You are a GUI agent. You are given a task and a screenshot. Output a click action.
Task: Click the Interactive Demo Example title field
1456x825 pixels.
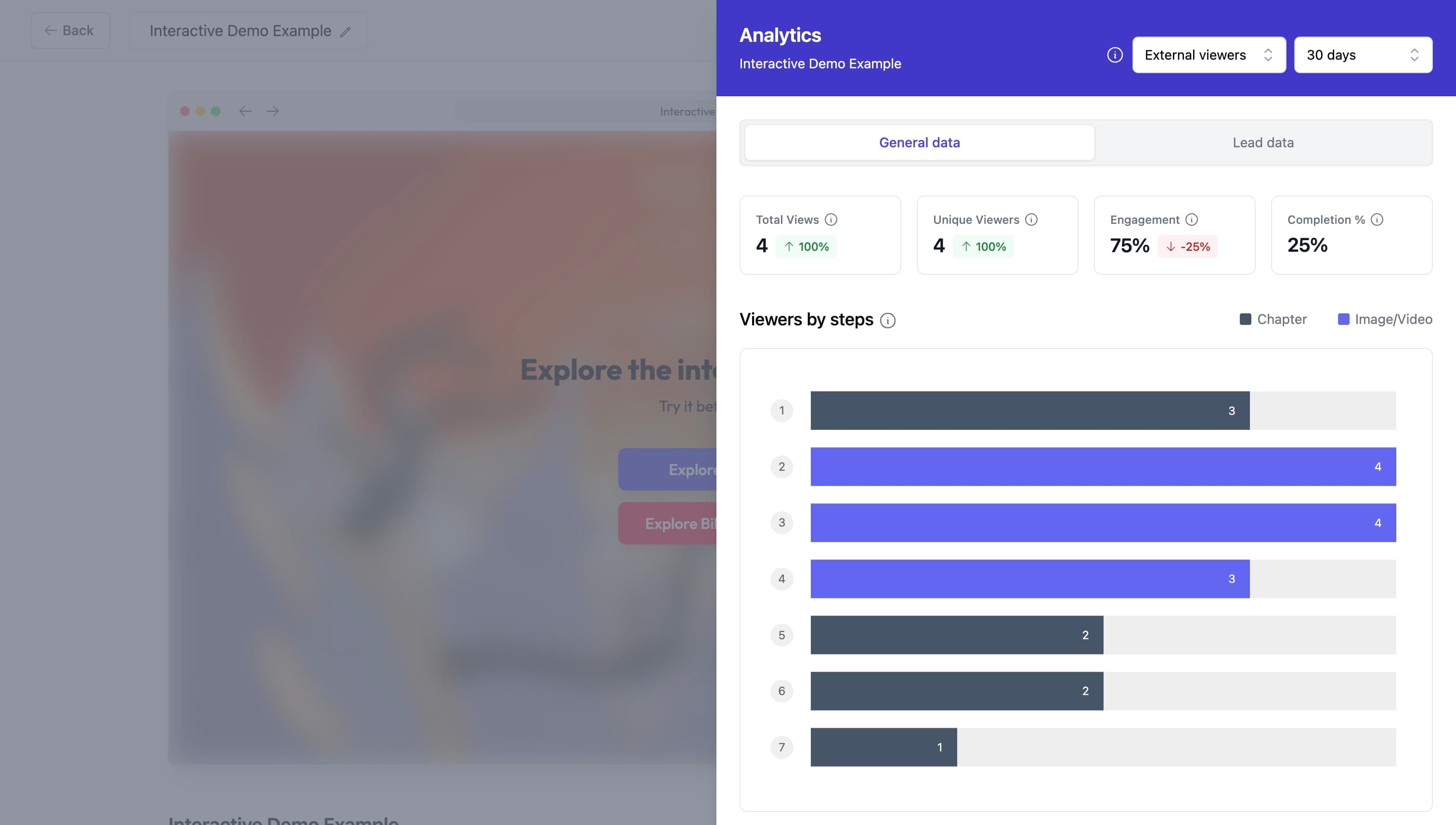tap(248, 31)
